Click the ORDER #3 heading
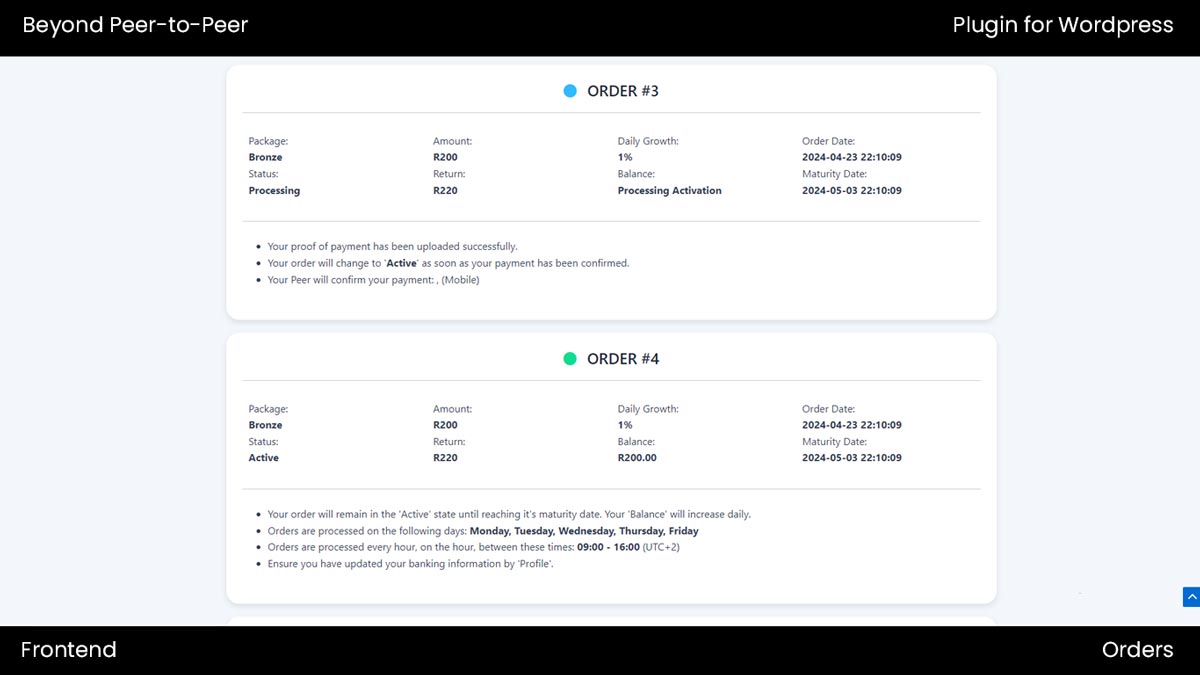 tap(624, 90)
